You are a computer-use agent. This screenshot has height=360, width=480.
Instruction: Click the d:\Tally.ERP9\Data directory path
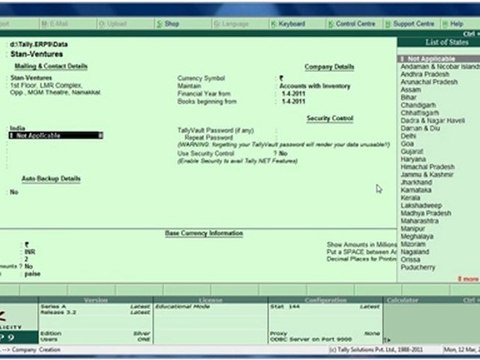[x=39, y=44]
